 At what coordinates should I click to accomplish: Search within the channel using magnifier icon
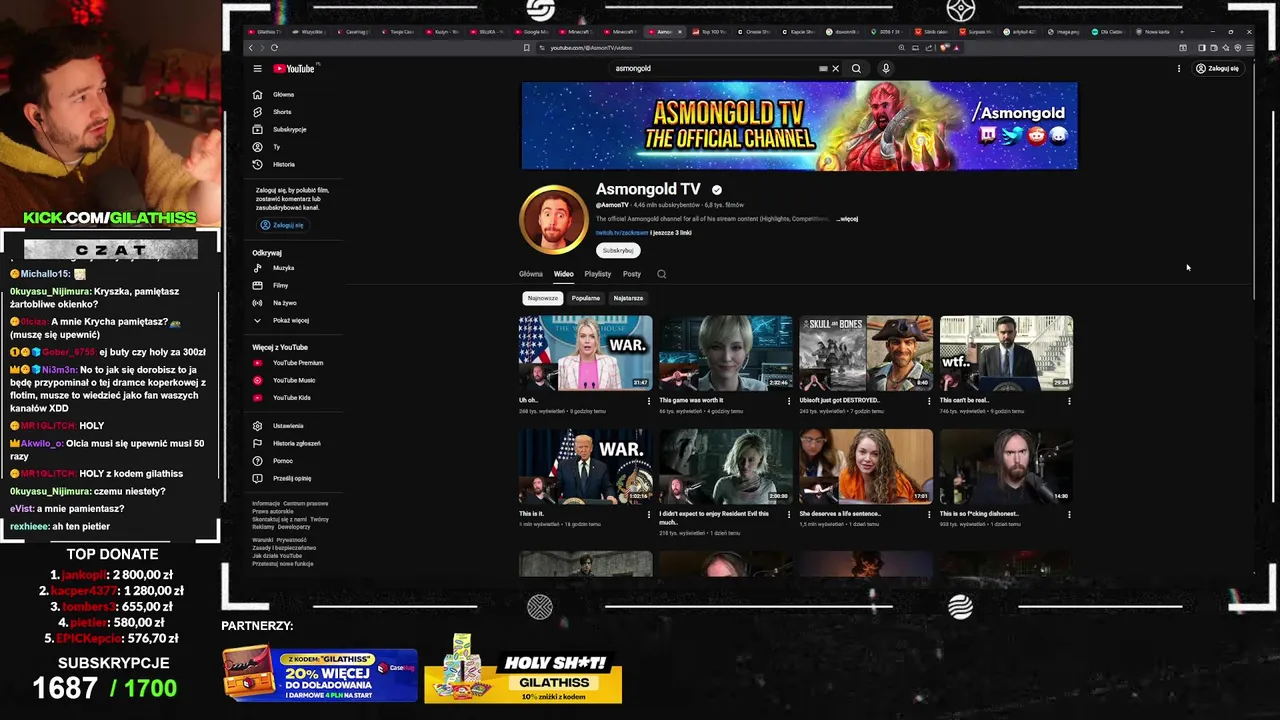(x=661, y=274)
